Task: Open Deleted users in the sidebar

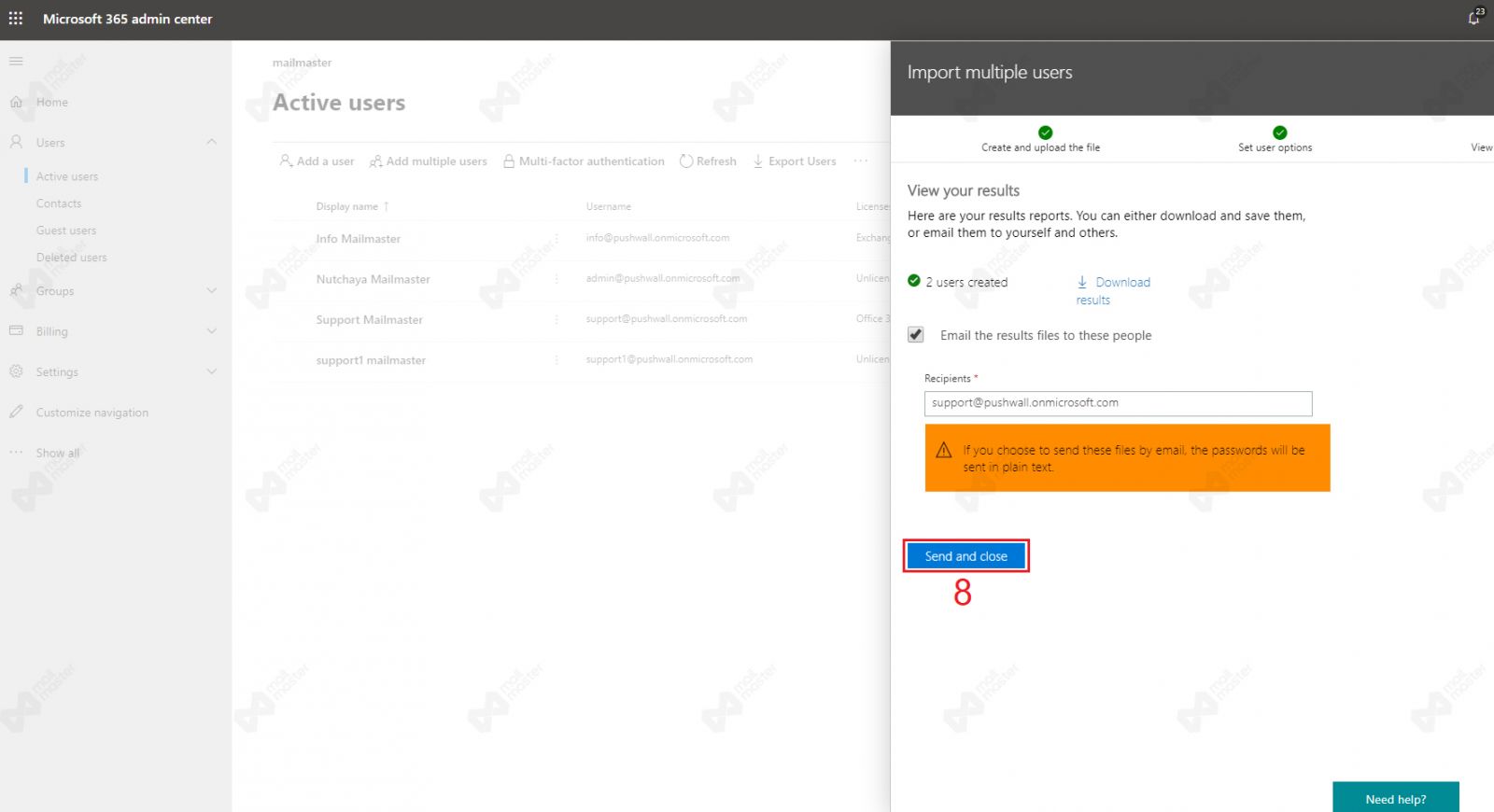Action: (x=72, y=258)
